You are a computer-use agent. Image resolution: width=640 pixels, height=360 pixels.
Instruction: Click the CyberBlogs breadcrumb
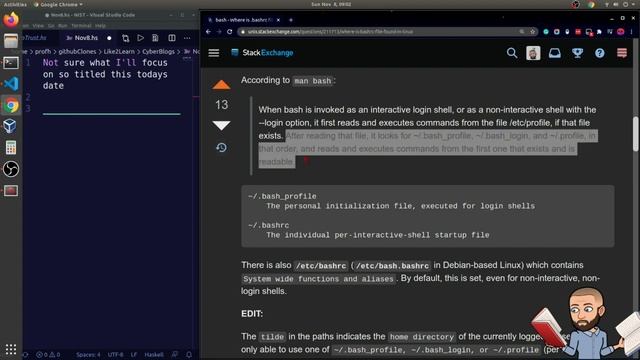[x=158, y=51]
